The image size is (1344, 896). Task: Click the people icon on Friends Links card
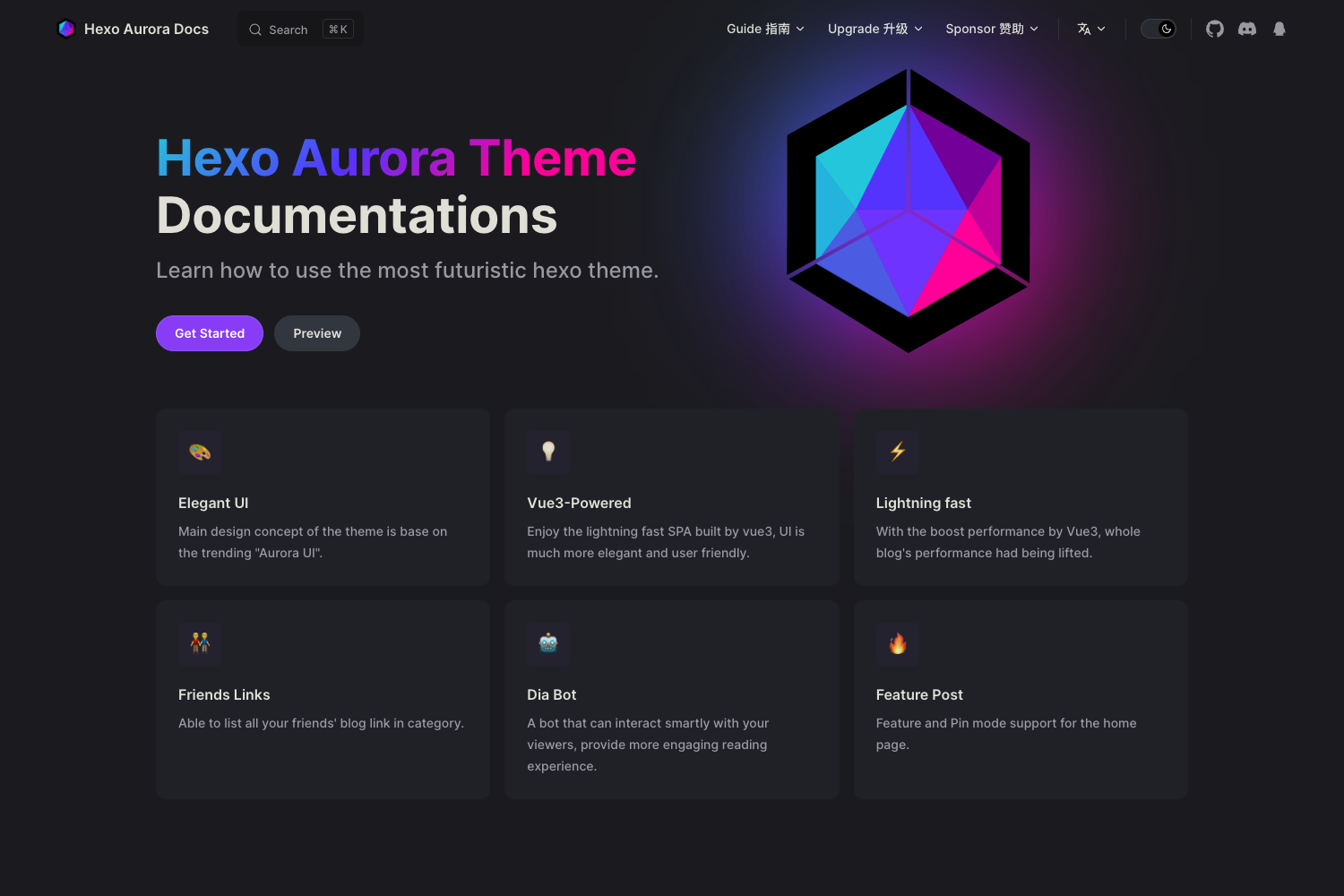[200, 644]
